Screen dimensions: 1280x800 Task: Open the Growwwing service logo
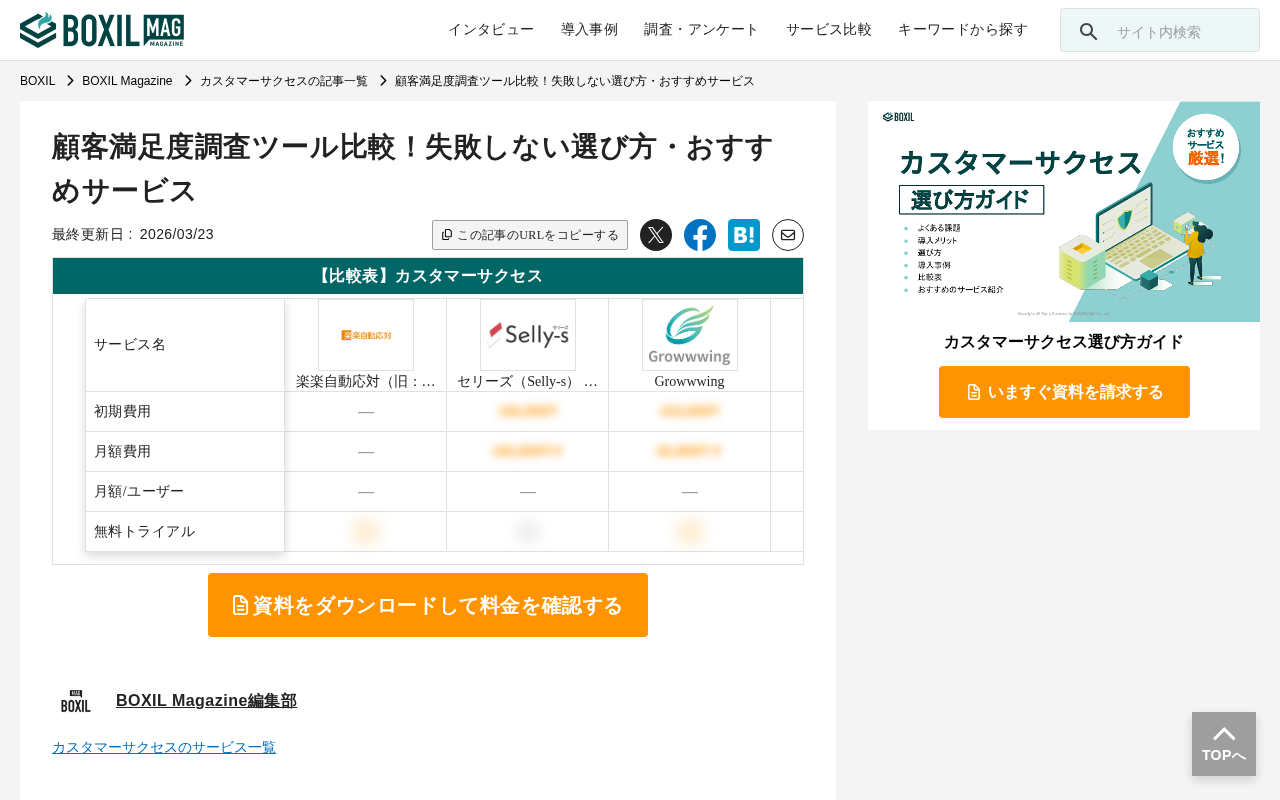click(690, 335)
